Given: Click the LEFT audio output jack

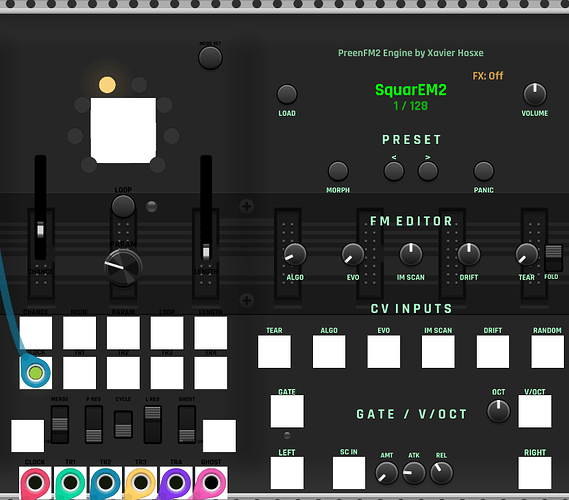Looking at the screenshot, I should click(x=287, y=473).
